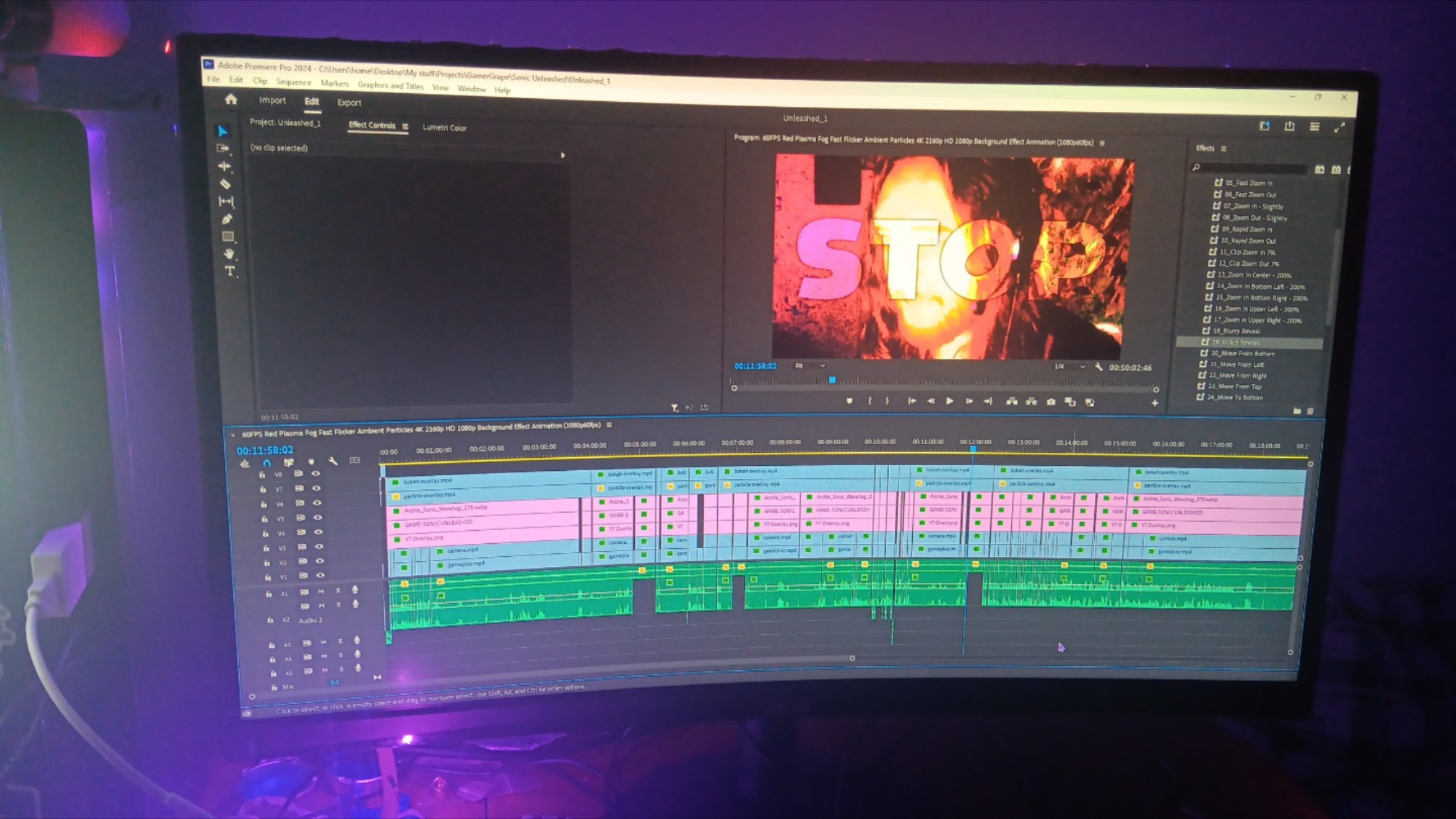Step forward one frame
This screenshot has height=819, width=1456.
(x=969, y=401)
